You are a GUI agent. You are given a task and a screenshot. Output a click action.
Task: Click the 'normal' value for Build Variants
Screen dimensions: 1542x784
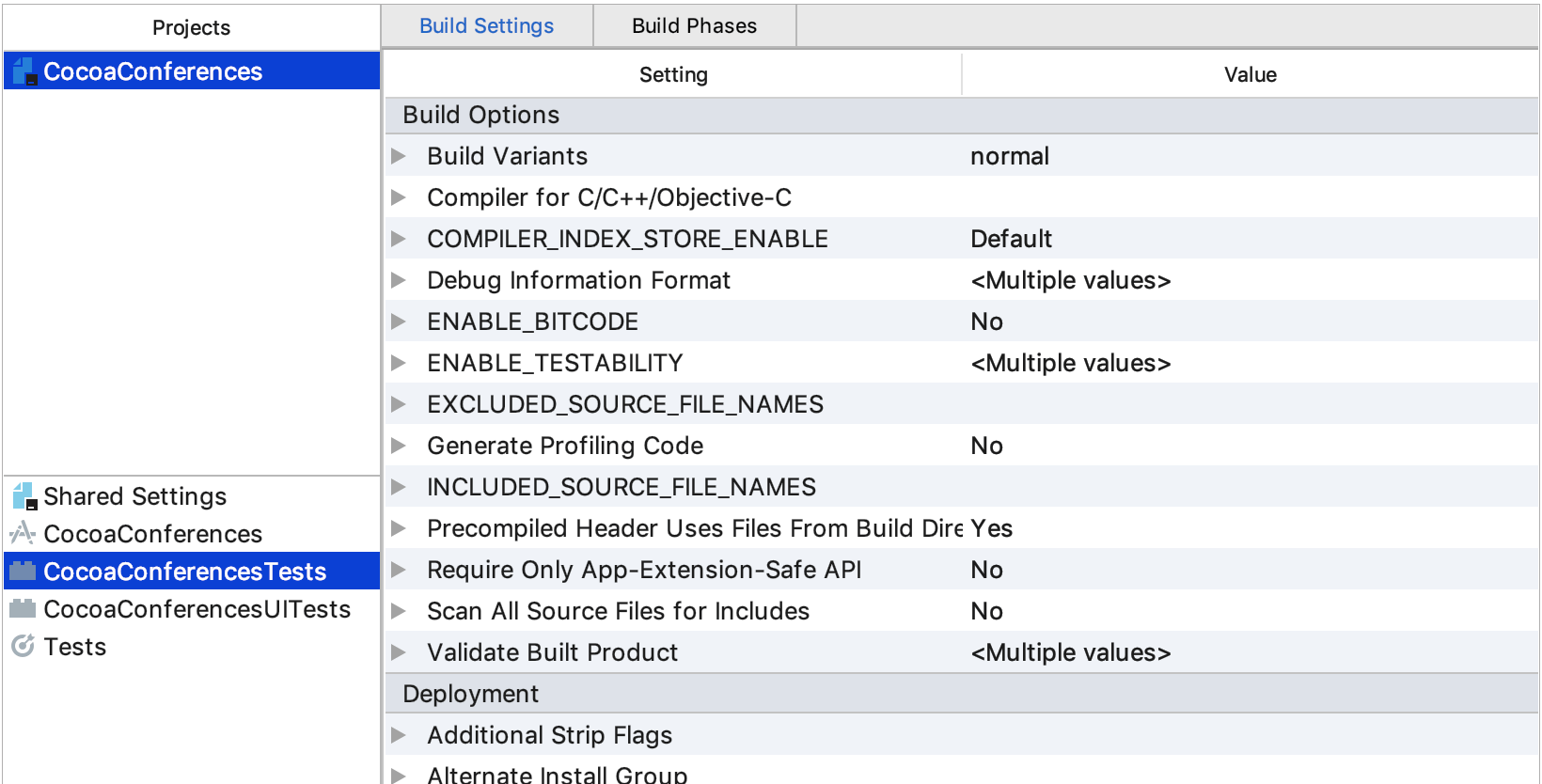point(1010,156)
